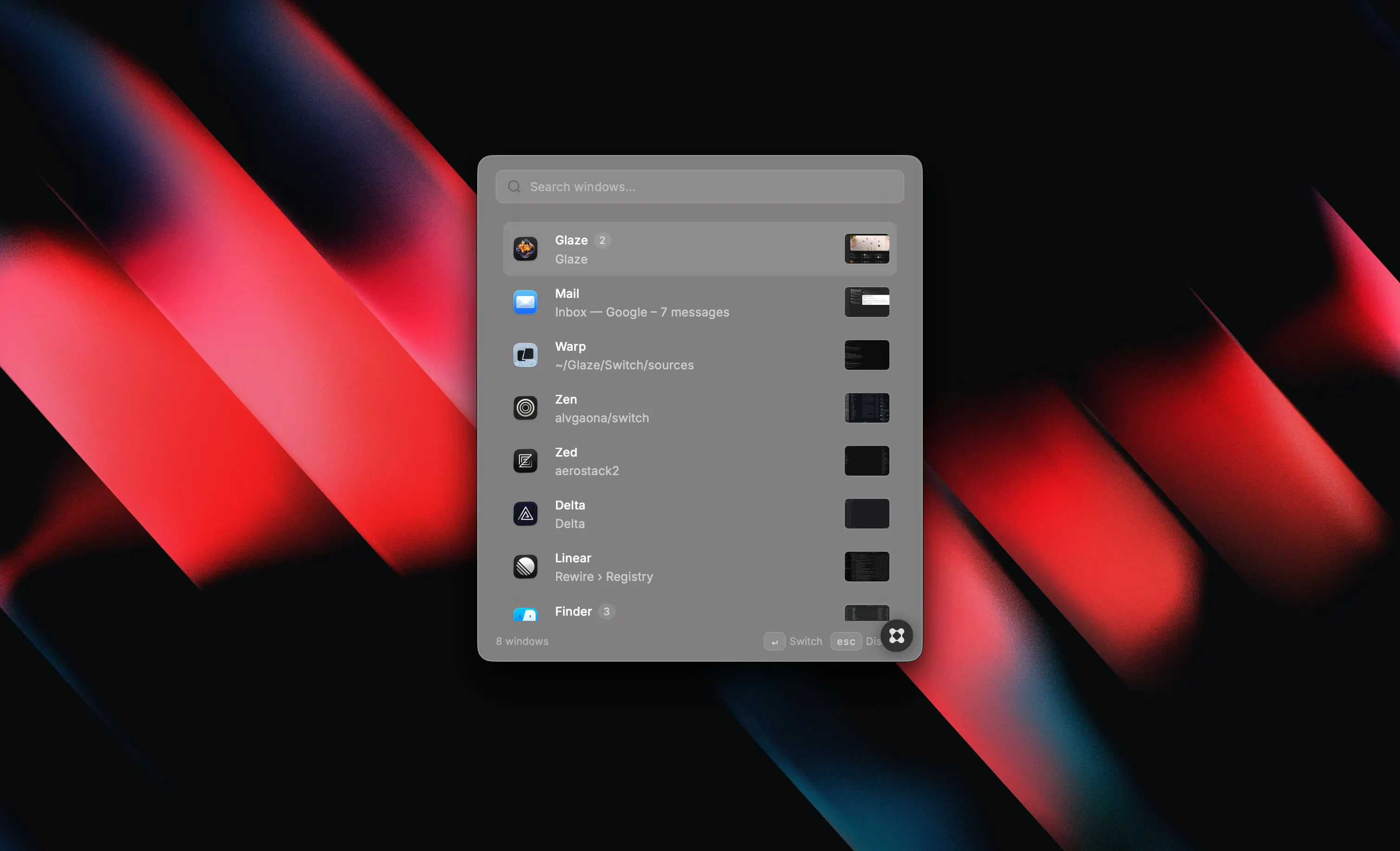Click the Delta app icon
The height and width of the screenshot is (851, 1400).
pos(525,513)
